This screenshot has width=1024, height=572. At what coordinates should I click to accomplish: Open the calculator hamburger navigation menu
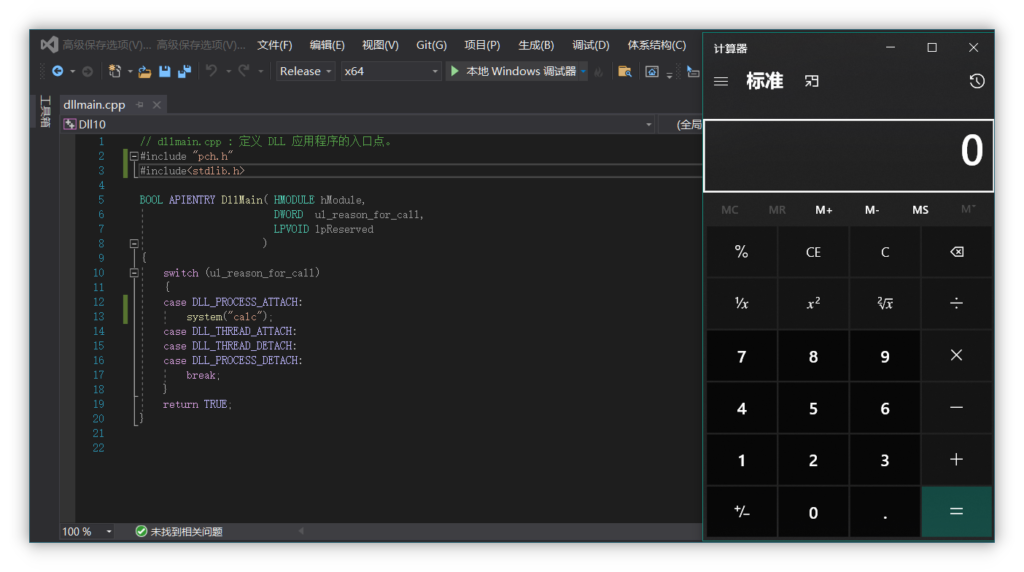tap(721, 82)
